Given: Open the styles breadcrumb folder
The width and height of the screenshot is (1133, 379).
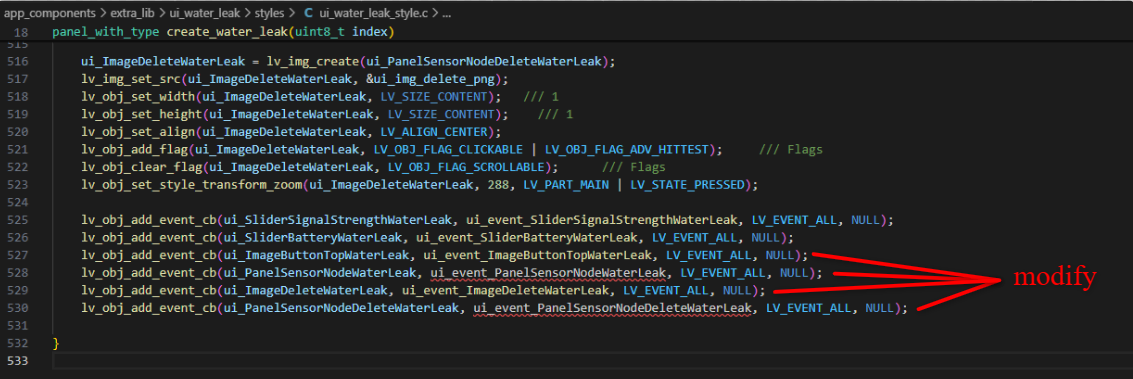Looking at the screenshot, I should pyautogui.click(x=270, y=13).
